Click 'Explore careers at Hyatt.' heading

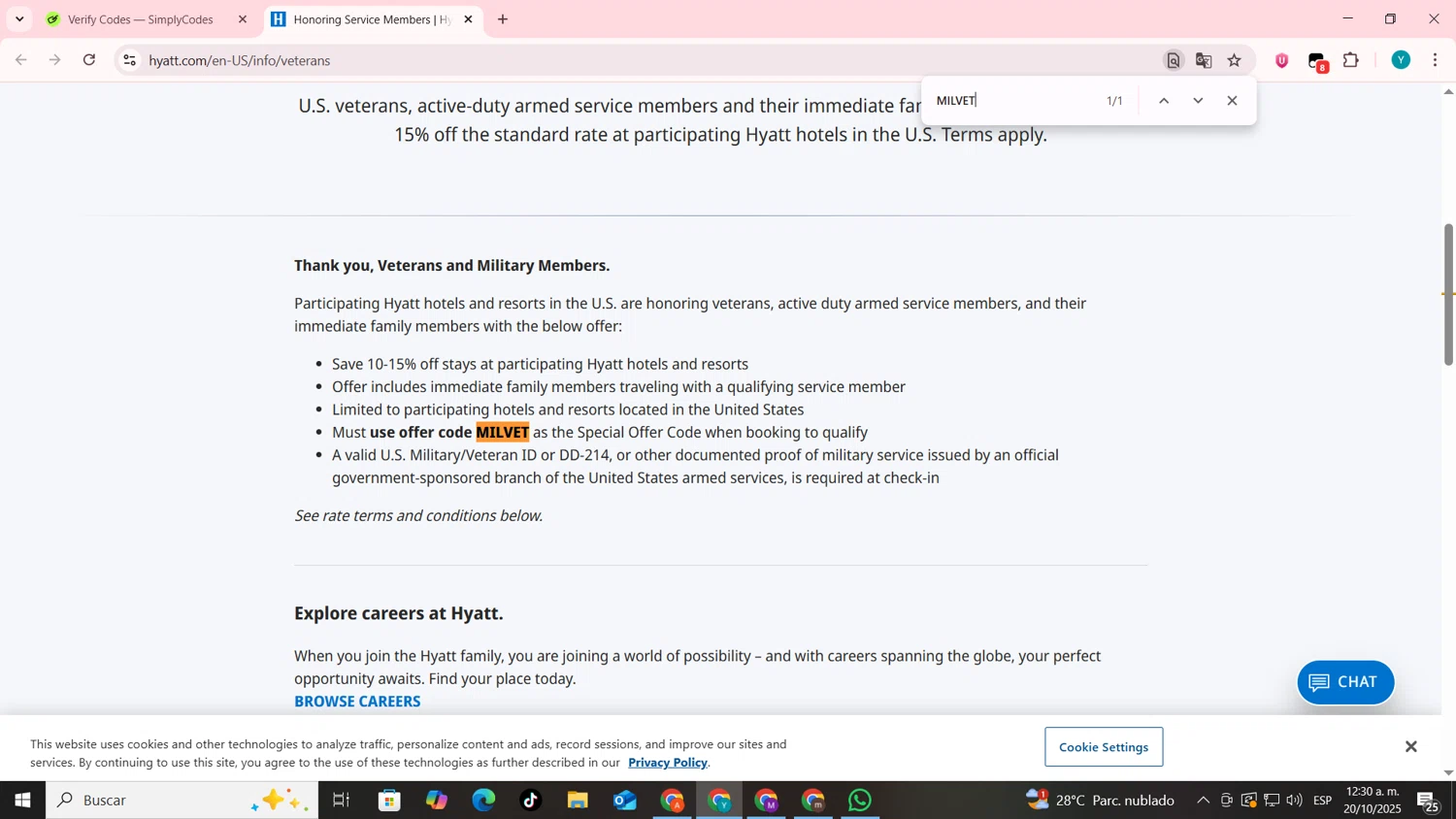coord(399,613)
